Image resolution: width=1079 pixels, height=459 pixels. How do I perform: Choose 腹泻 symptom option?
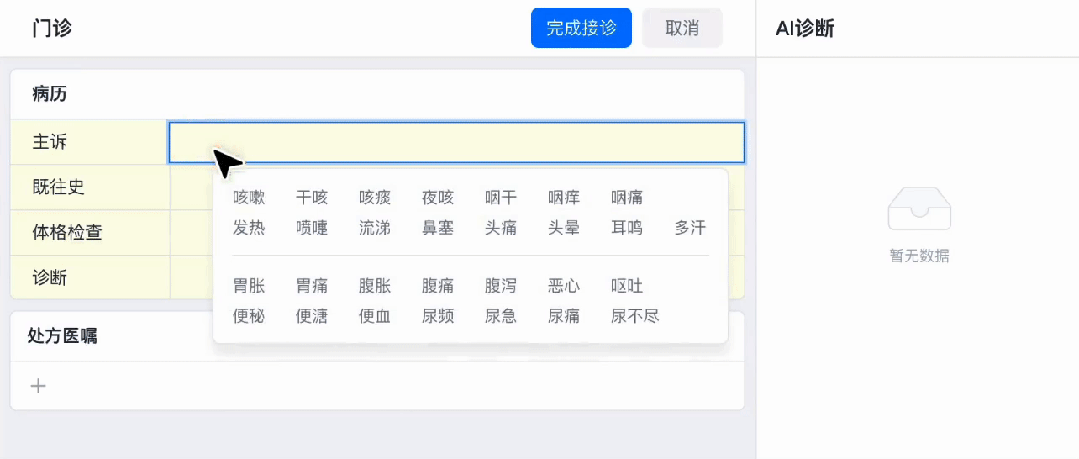[501, 287]
